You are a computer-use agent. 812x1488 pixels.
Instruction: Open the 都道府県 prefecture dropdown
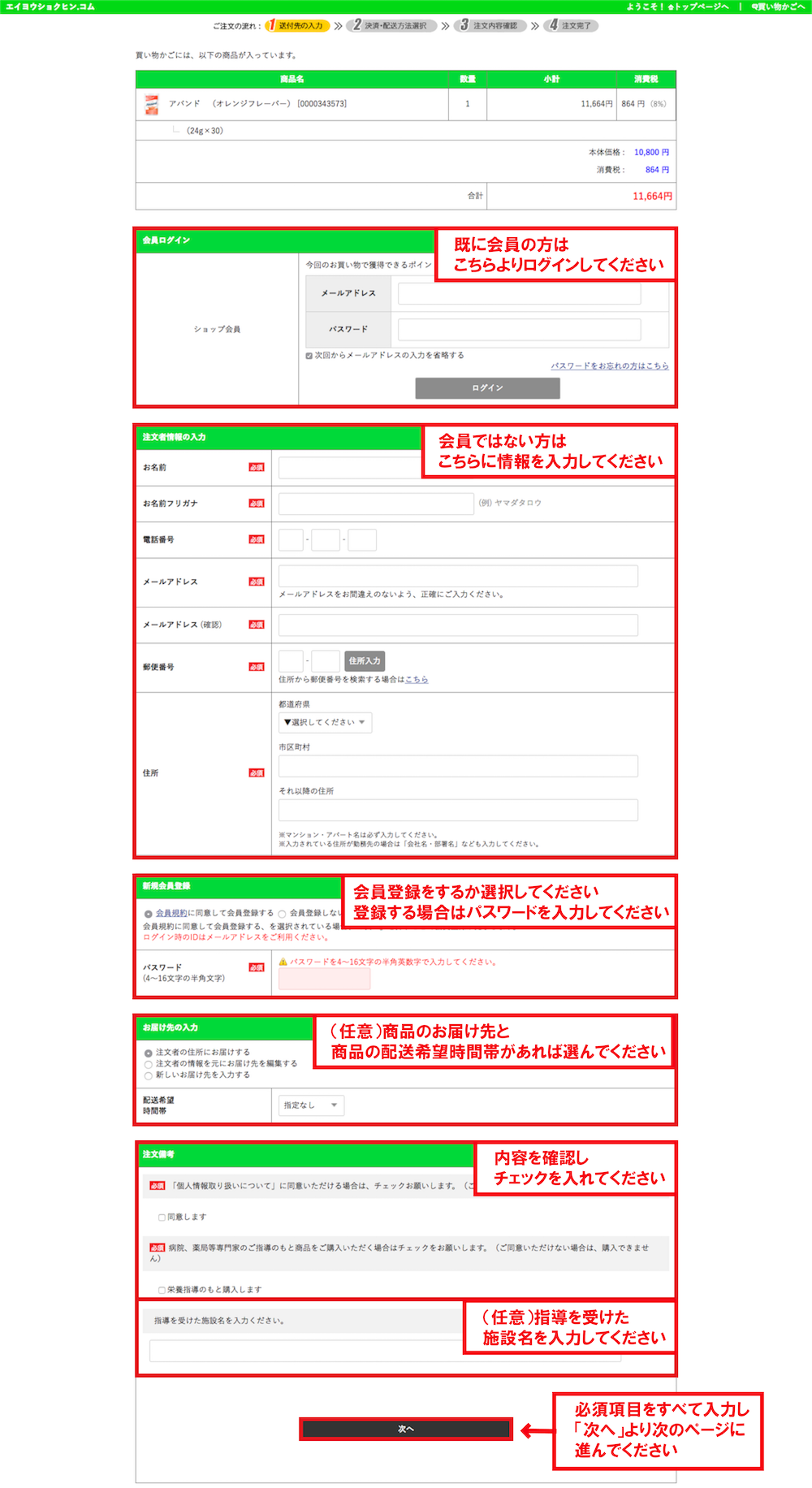point(325,722)
